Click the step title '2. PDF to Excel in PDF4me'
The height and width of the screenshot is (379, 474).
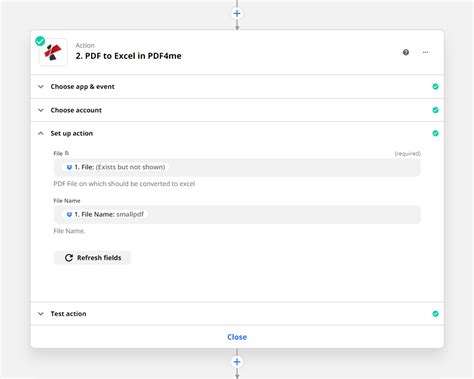[128, 56]
